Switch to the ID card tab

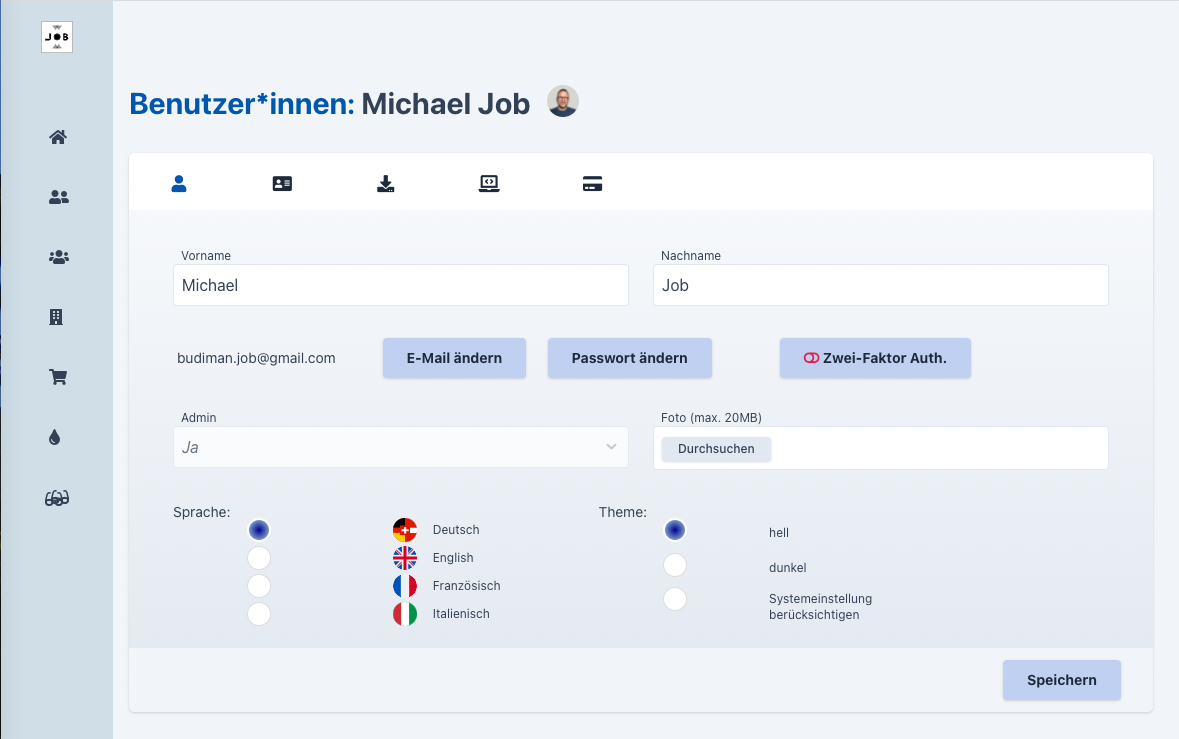coord(282,183)
